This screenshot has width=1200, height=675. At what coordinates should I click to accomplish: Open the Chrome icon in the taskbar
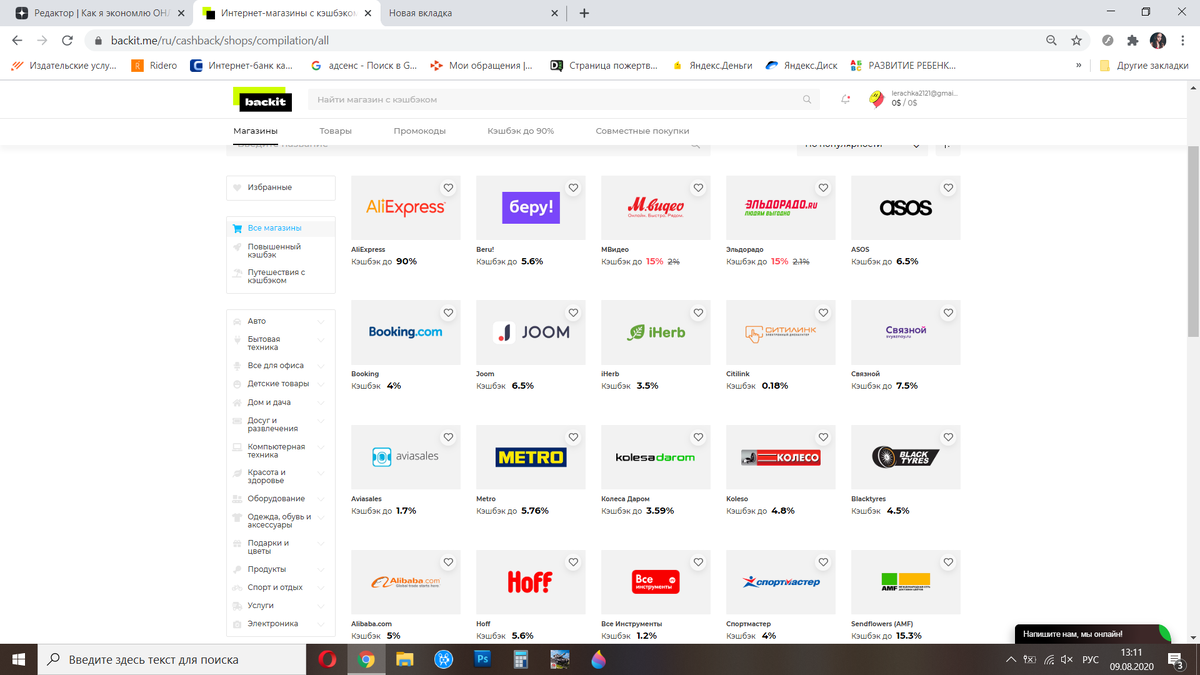point(366,659)
